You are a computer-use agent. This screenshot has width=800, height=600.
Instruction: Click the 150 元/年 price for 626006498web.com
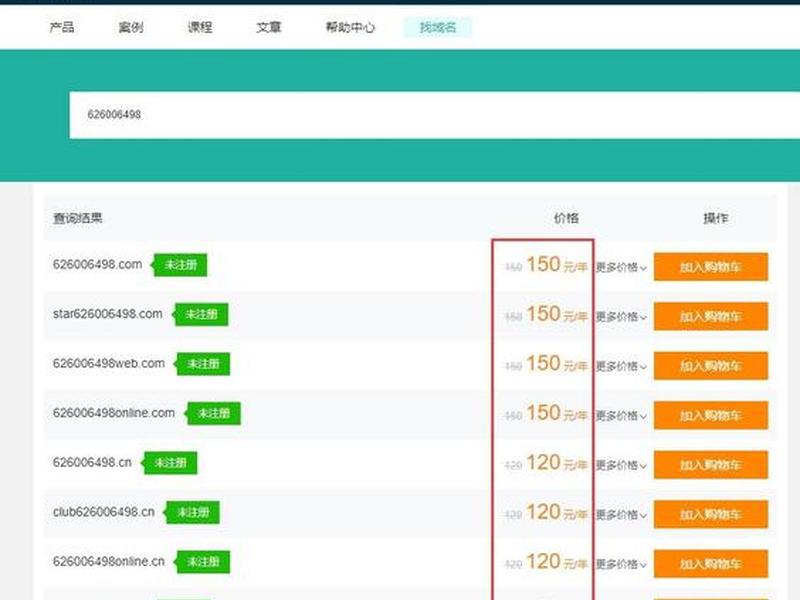(557, 364)
